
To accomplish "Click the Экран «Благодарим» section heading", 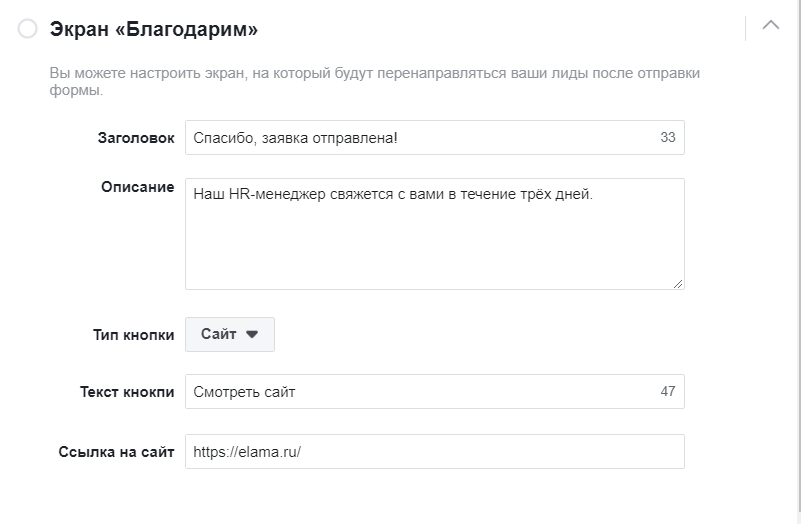I will point(154,29).
